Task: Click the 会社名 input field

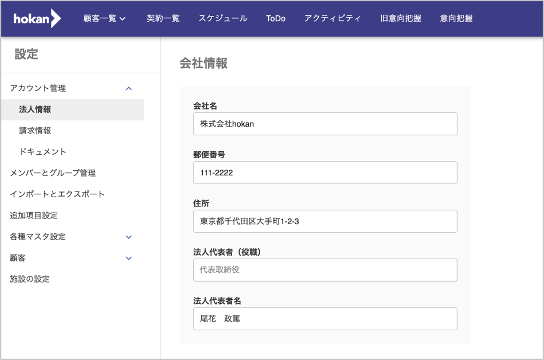Action: coord(325,124)
